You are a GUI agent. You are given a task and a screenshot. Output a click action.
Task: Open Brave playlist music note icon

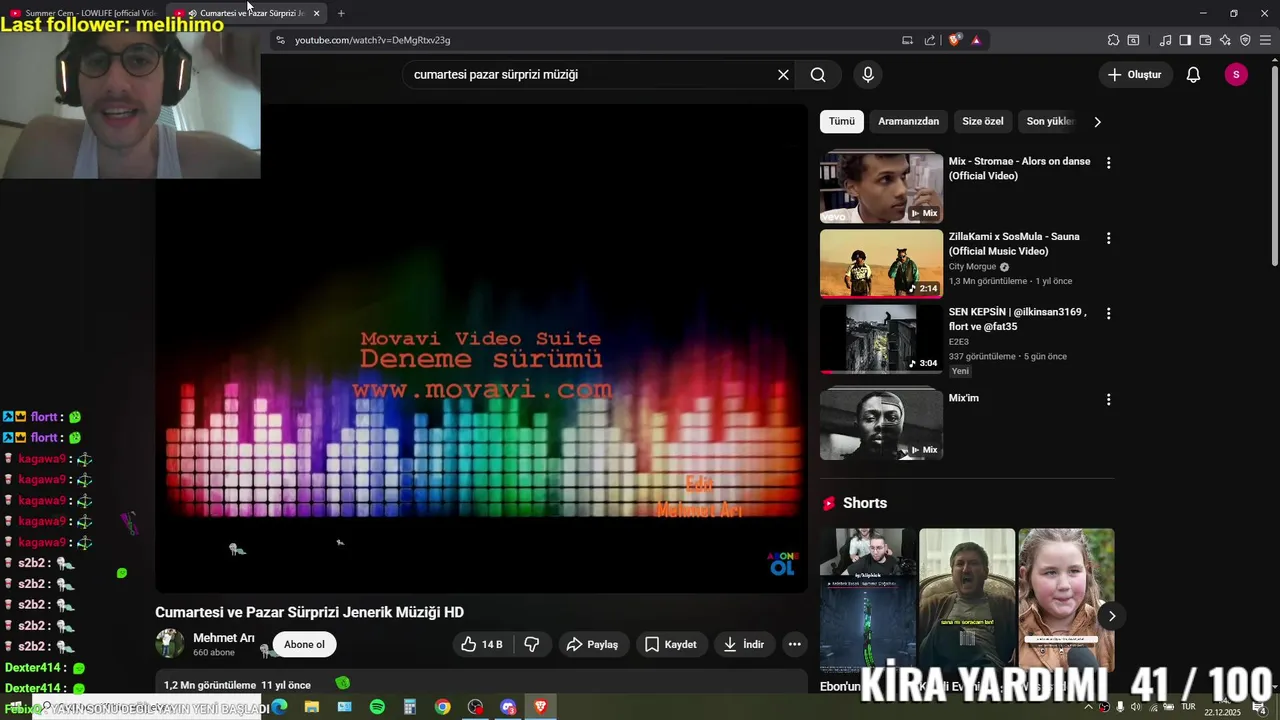click(1165, 40)
